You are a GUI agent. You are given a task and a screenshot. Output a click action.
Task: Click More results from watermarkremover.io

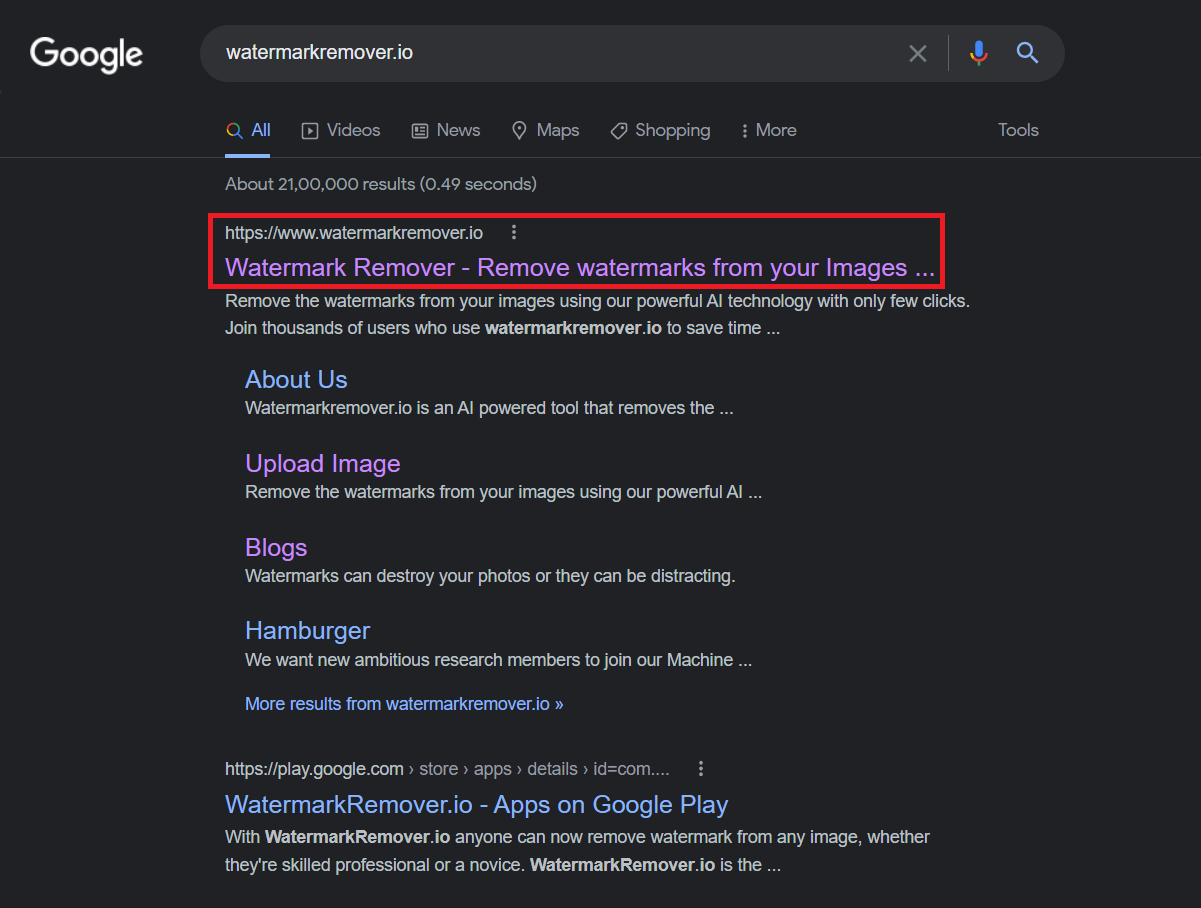[x=404, y=704]
